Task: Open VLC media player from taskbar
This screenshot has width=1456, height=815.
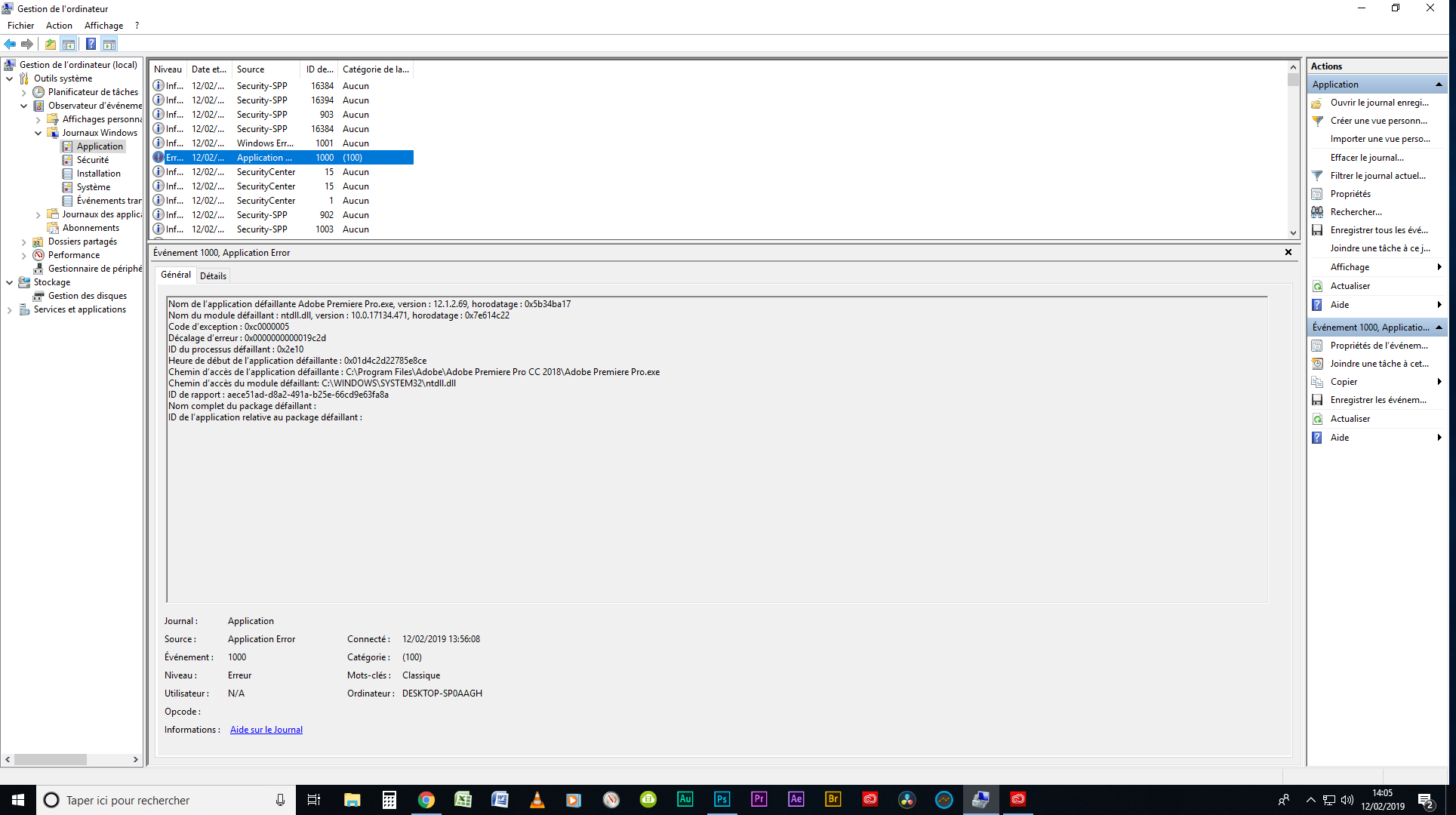Action: point(537,800)
